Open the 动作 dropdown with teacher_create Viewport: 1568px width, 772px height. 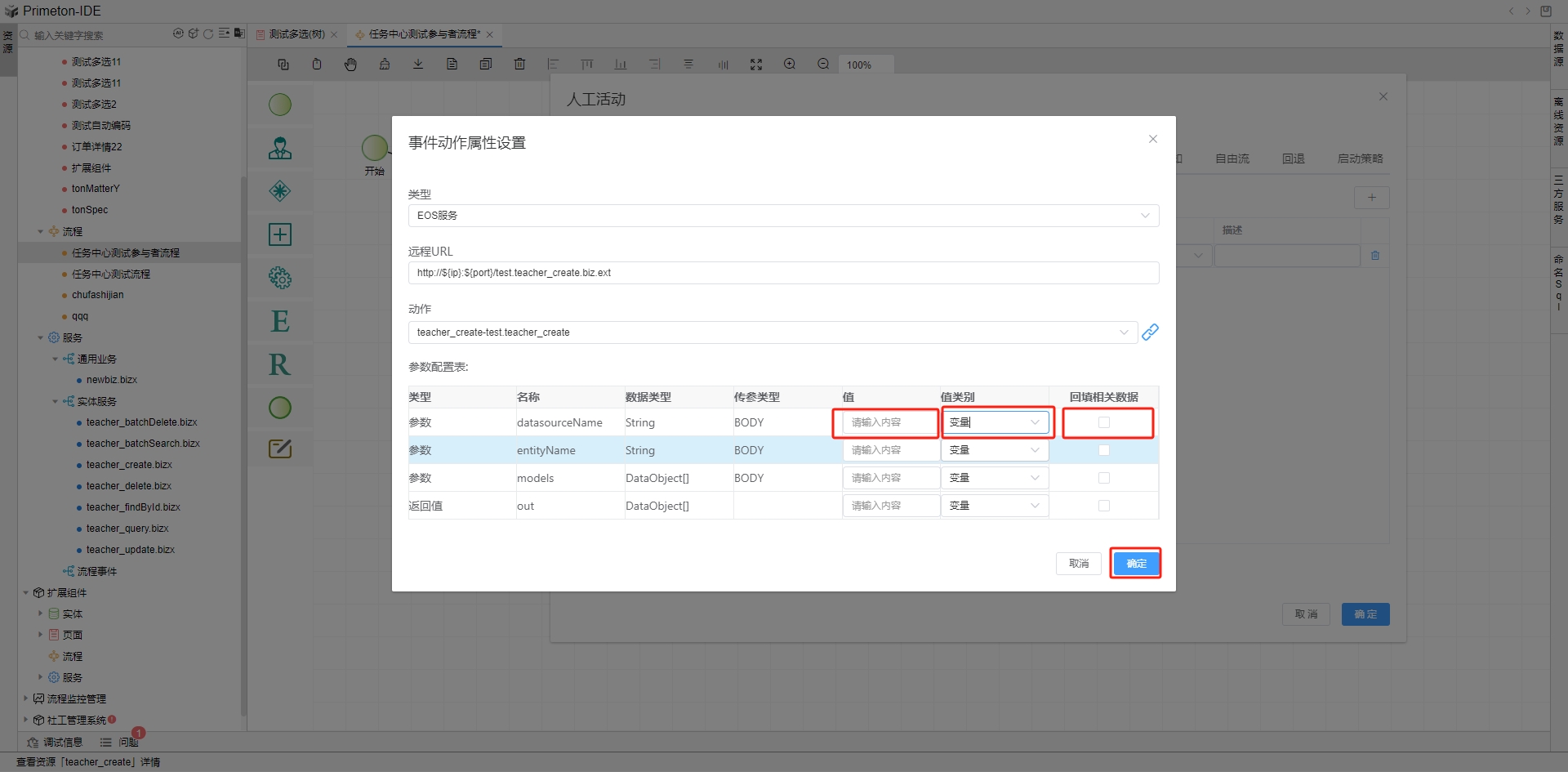772,332
